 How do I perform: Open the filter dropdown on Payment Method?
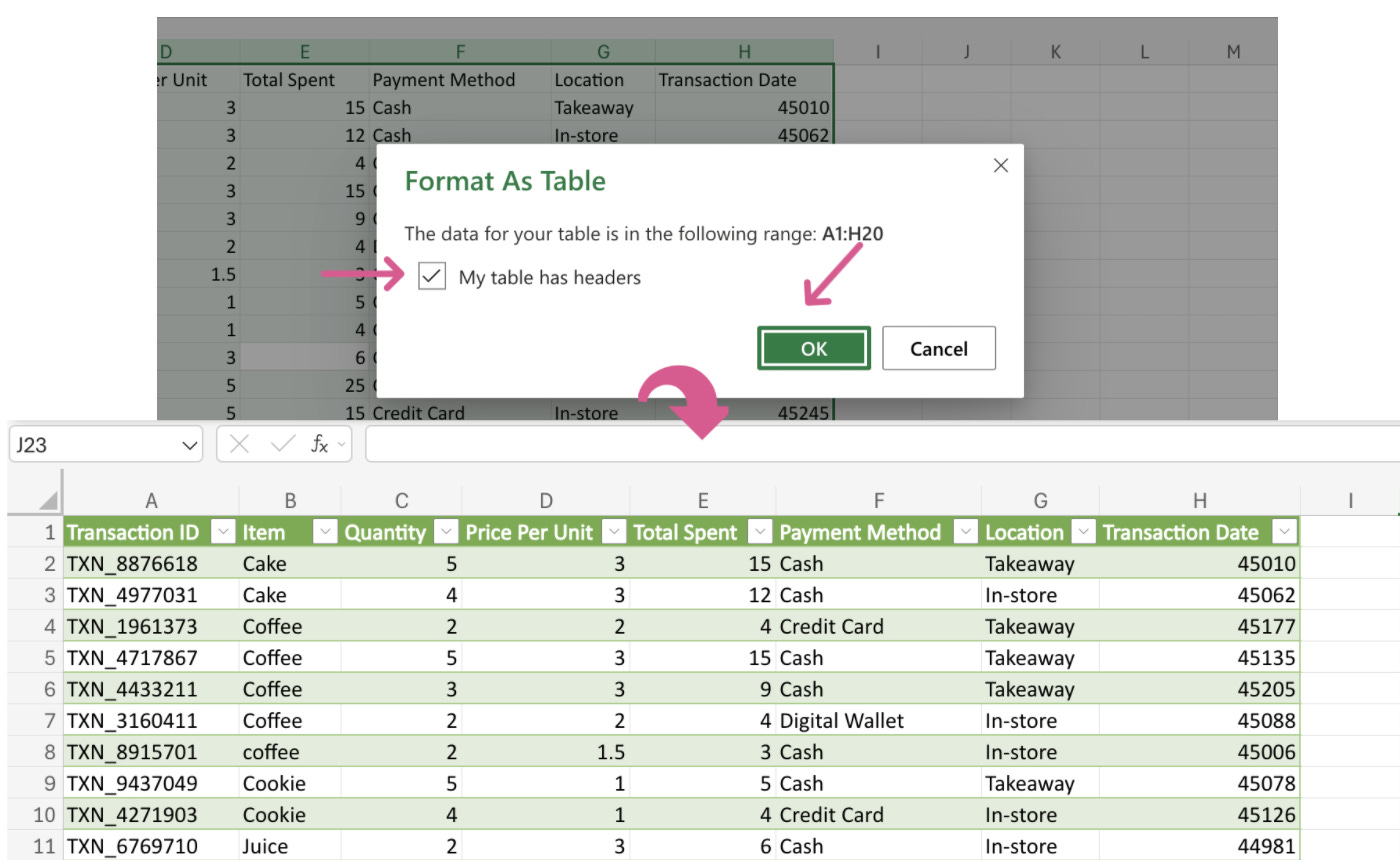tap(966, 532)
